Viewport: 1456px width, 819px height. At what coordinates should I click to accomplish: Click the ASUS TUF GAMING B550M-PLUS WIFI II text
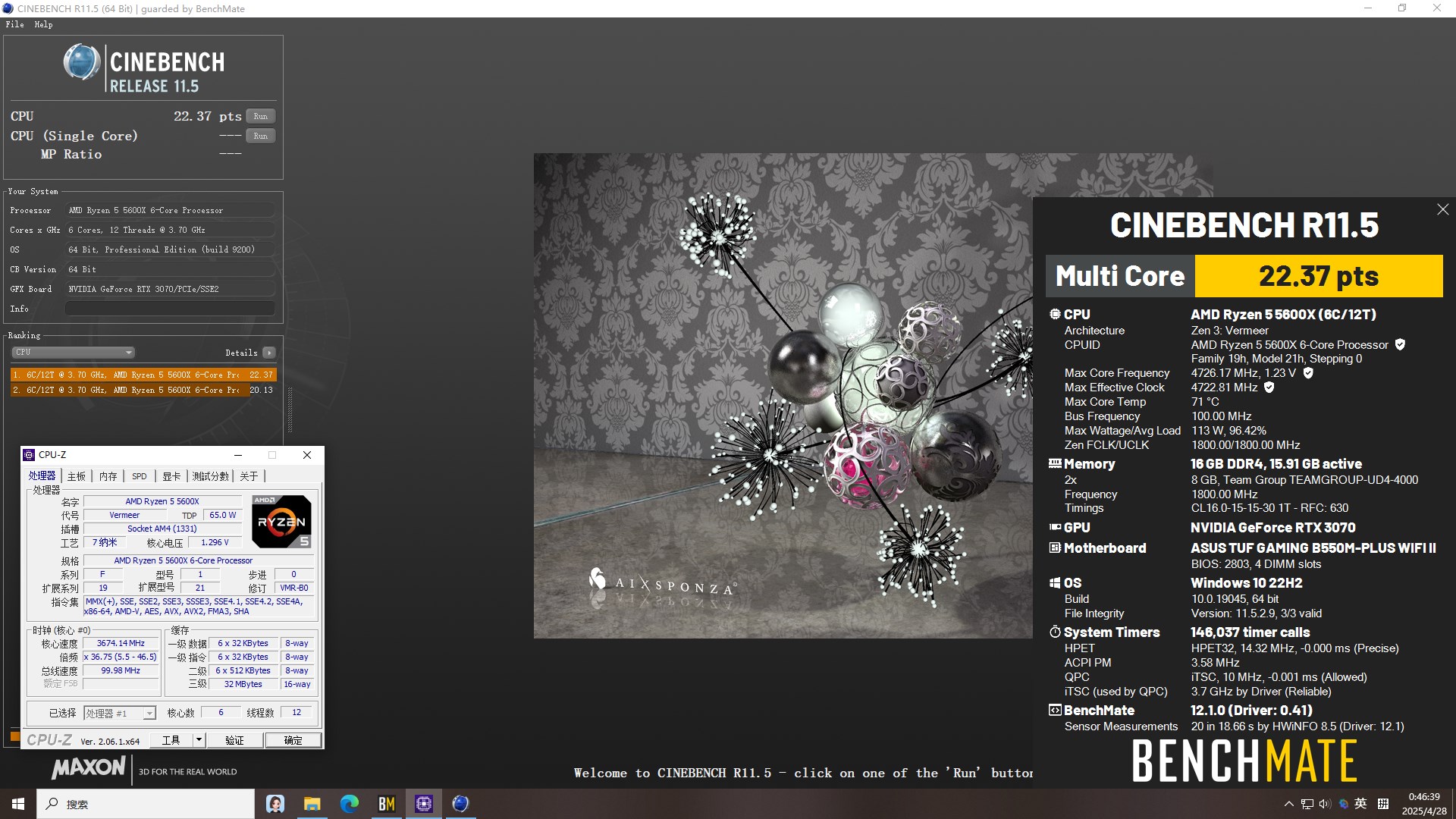[1313, 548]
